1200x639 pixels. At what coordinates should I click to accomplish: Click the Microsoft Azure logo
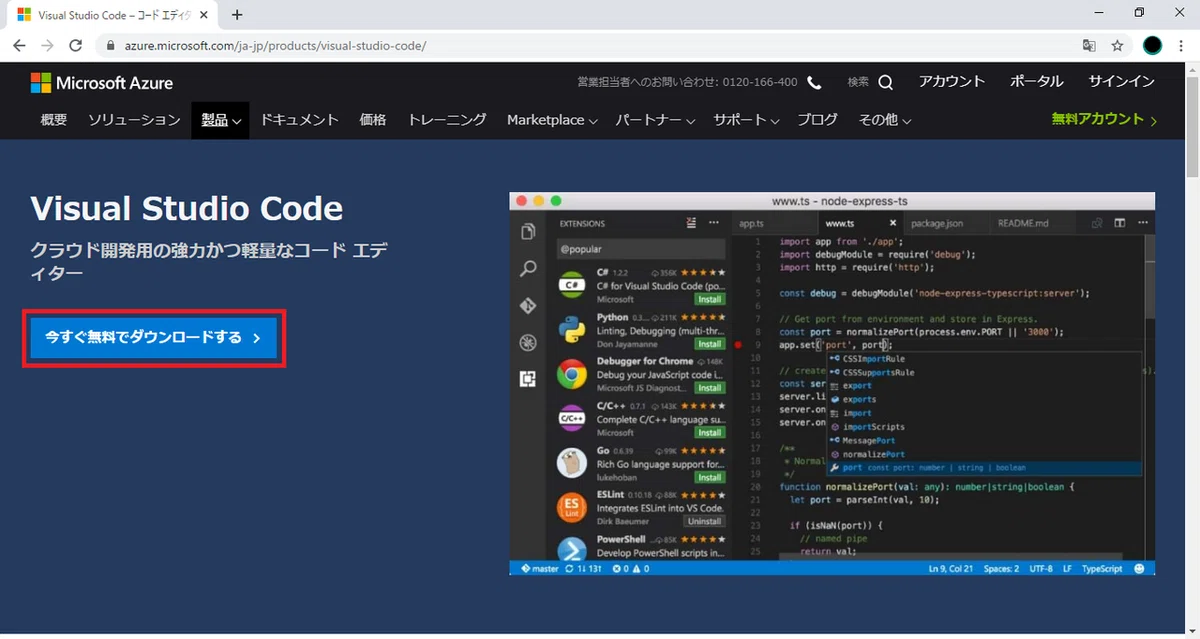click(101, 83)
